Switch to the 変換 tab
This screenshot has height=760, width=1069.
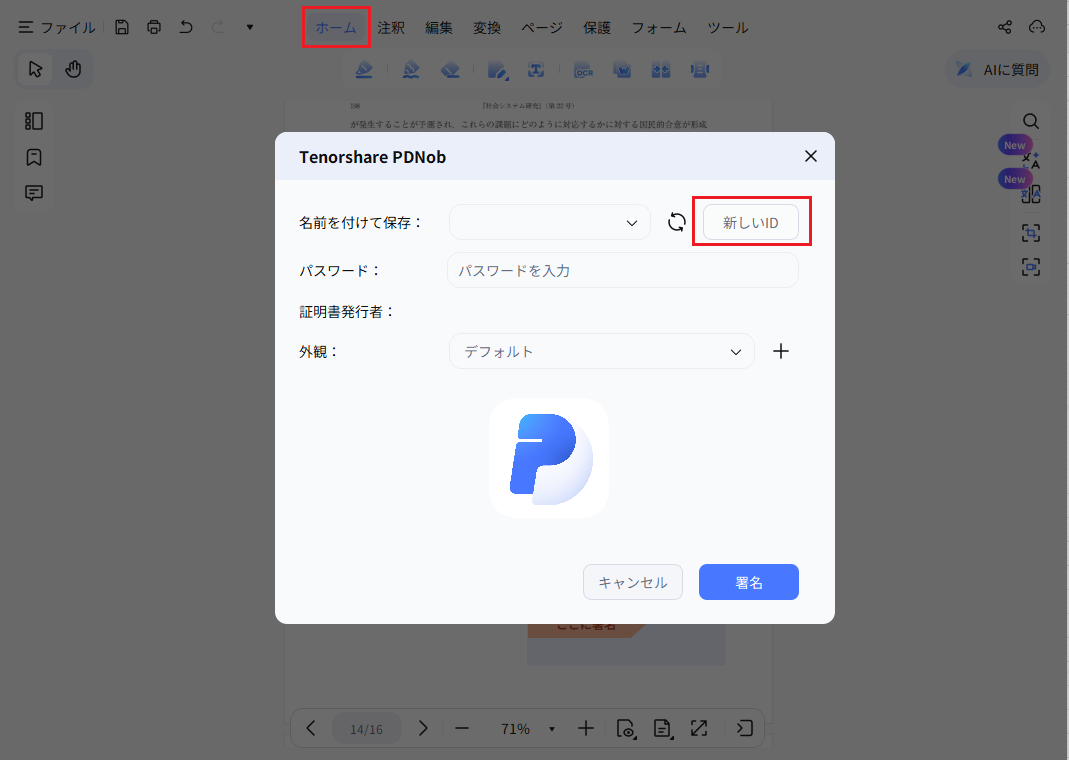487,28
